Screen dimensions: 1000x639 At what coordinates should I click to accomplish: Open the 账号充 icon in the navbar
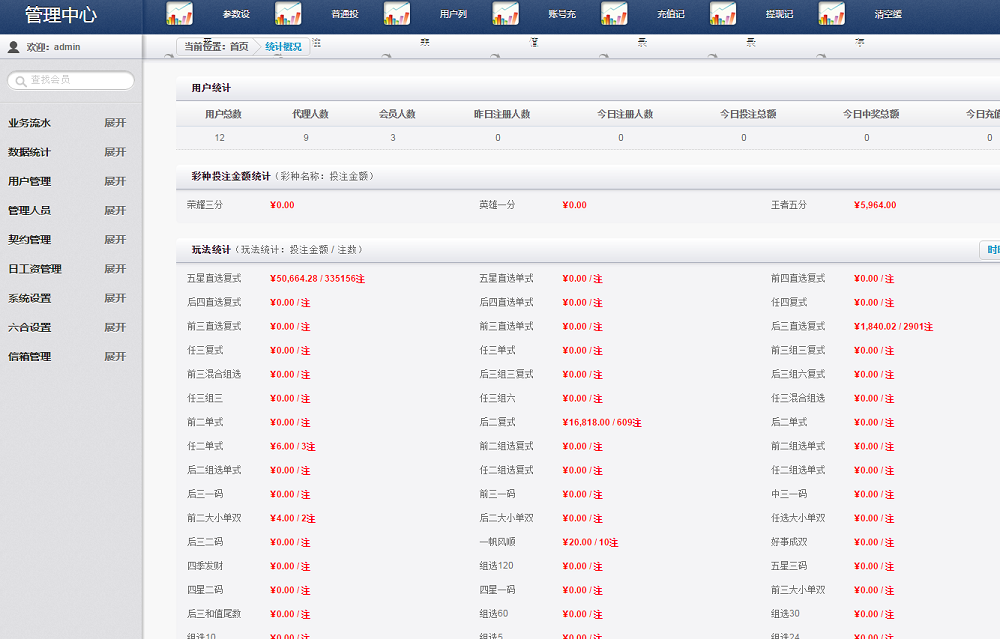[505, 15]
